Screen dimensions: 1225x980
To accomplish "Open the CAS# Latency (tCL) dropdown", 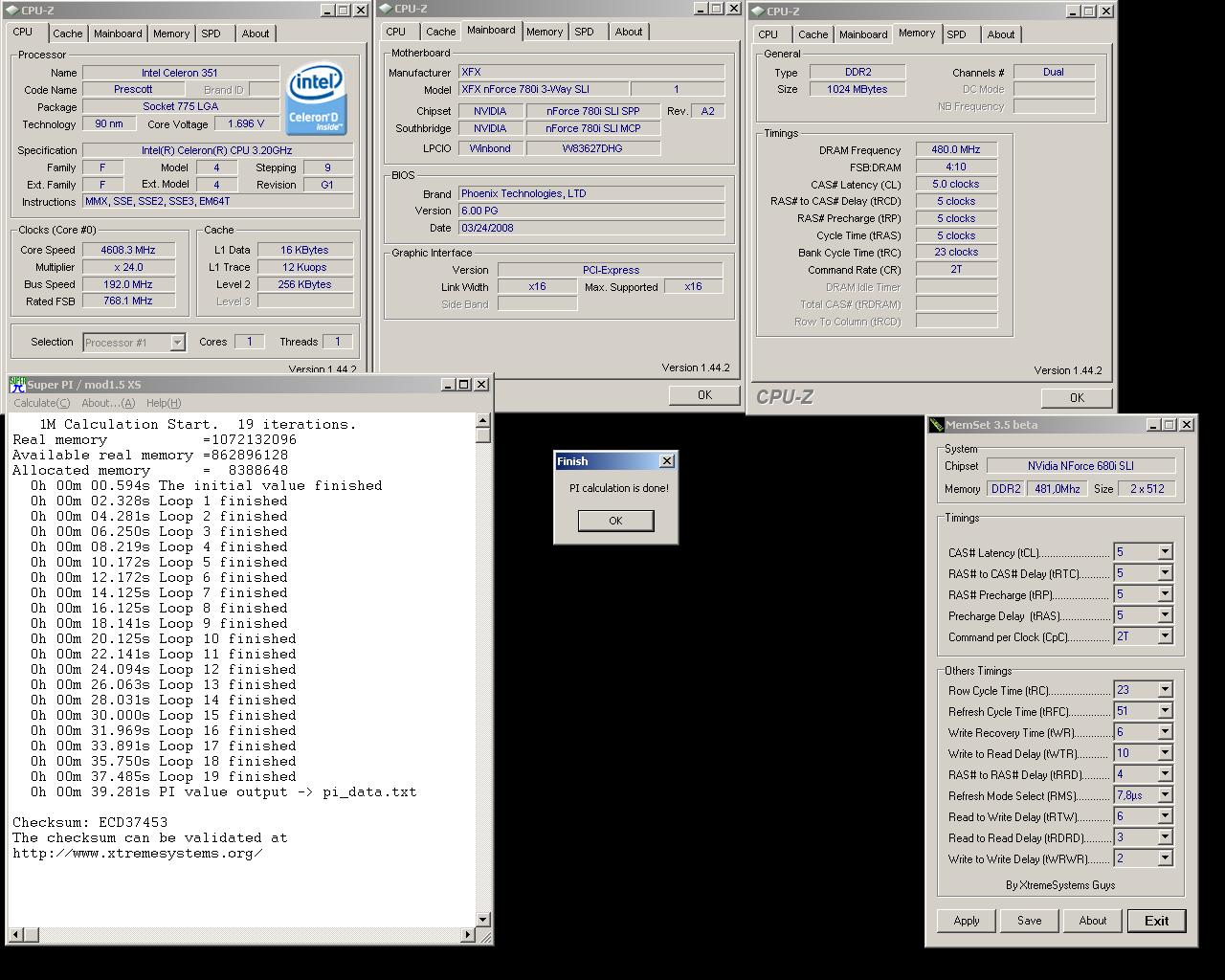I will tap(1165, 552).
